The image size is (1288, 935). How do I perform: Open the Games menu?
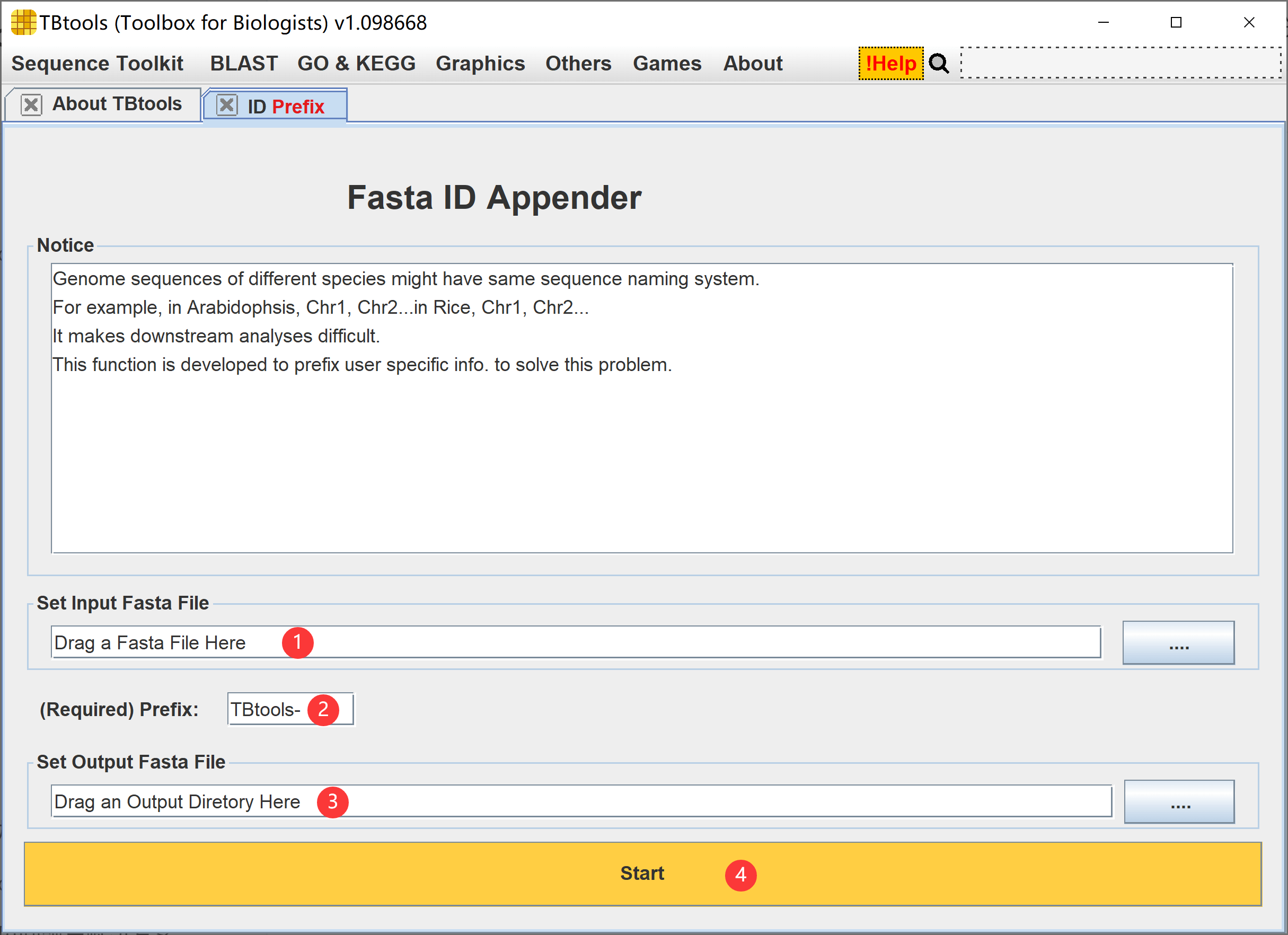click(x=667, y=64)
